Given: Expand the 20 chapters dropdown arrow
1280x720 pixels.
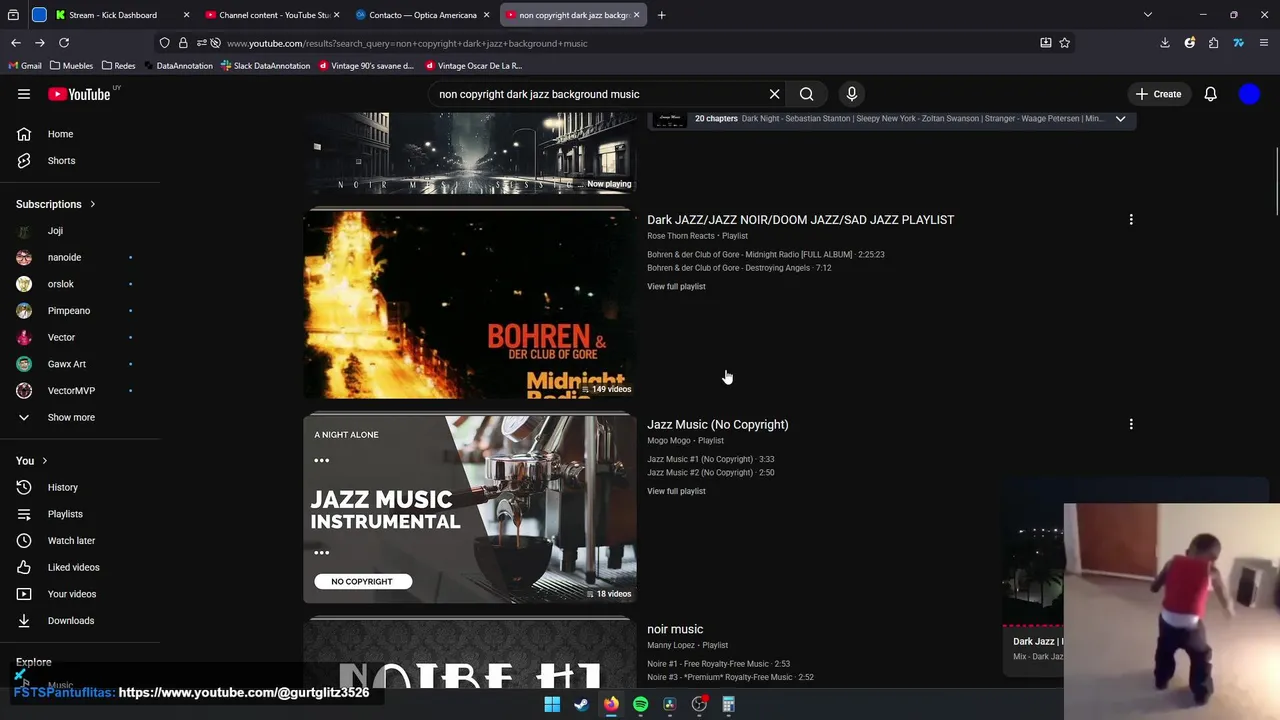Looking at the screenshot, I should coord(1120,118).
